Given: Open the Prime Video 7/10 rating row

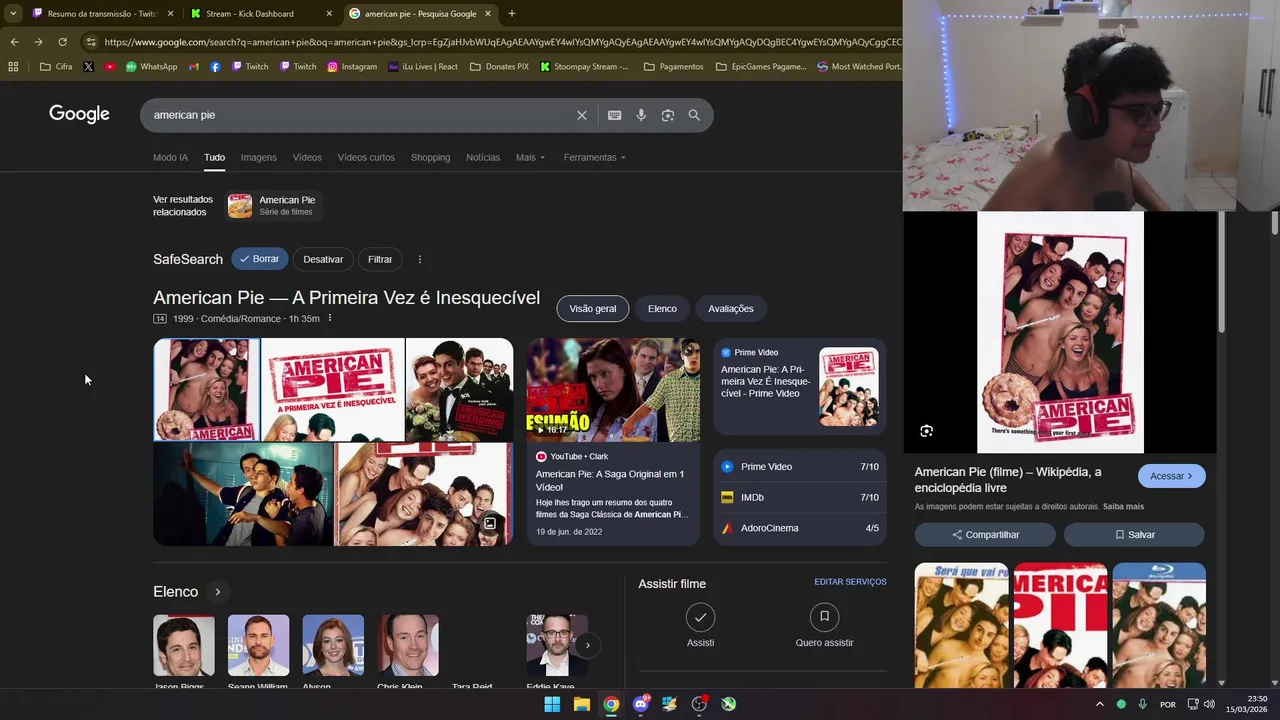Looking at the screenshot, I should (800, 467).
